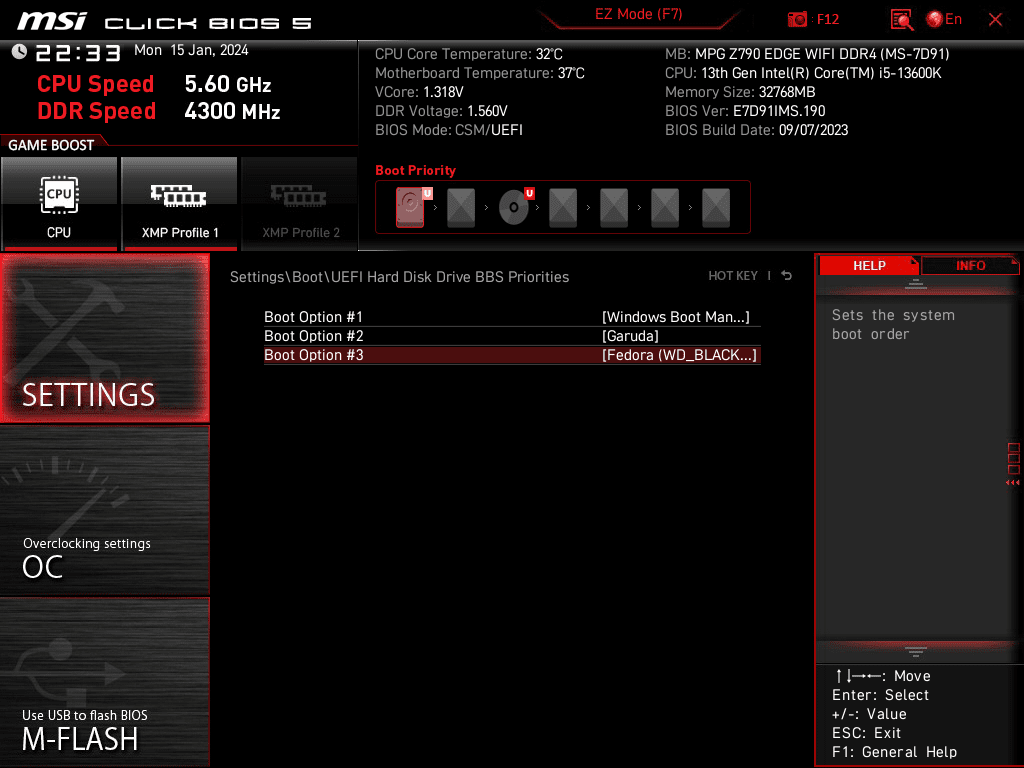Open Boot Option #3 selection
Screen dimensions: 1024x768
coord(512,355)
